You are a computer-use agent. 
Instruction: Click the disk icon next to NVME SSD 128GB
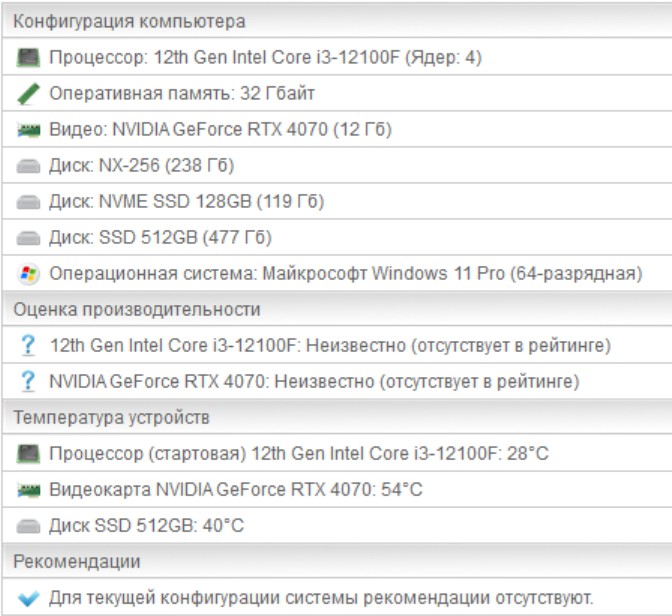pyautogui.click(x=28, y=202)
